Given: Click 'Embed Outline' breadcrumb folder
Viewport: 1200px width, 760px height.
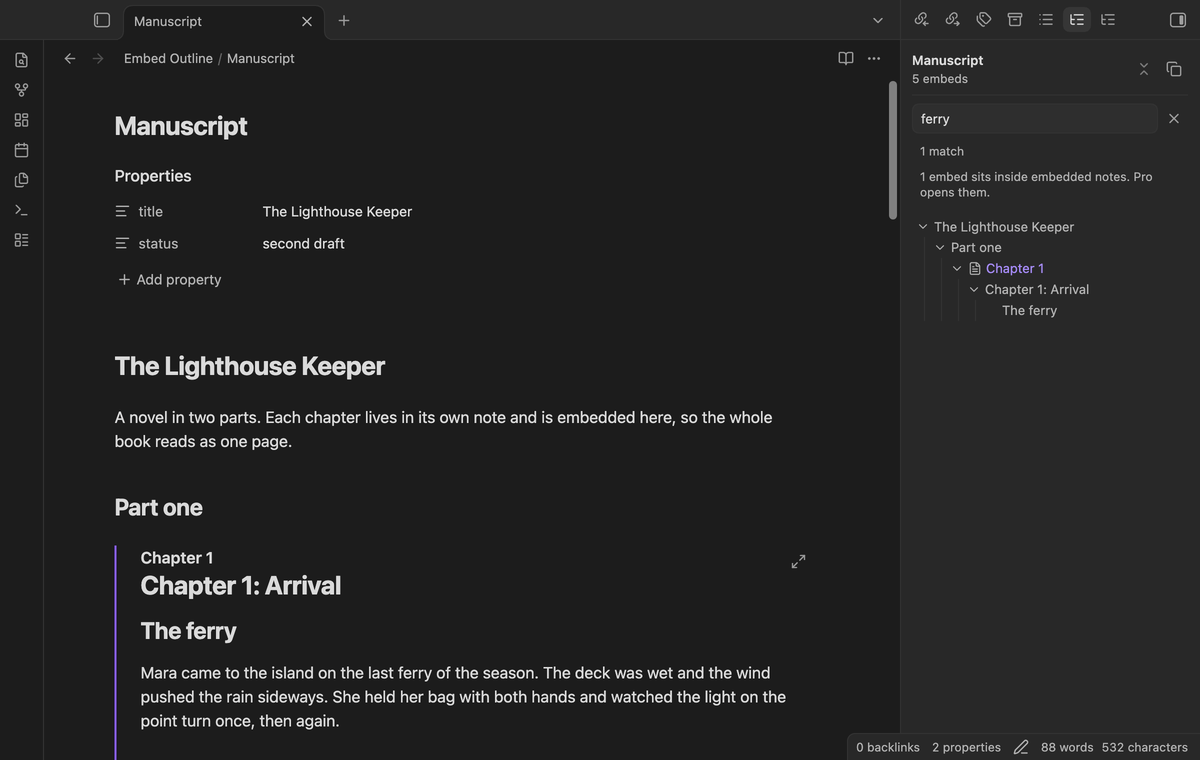Looking at the screenshot, I should [x=168, y=59].
